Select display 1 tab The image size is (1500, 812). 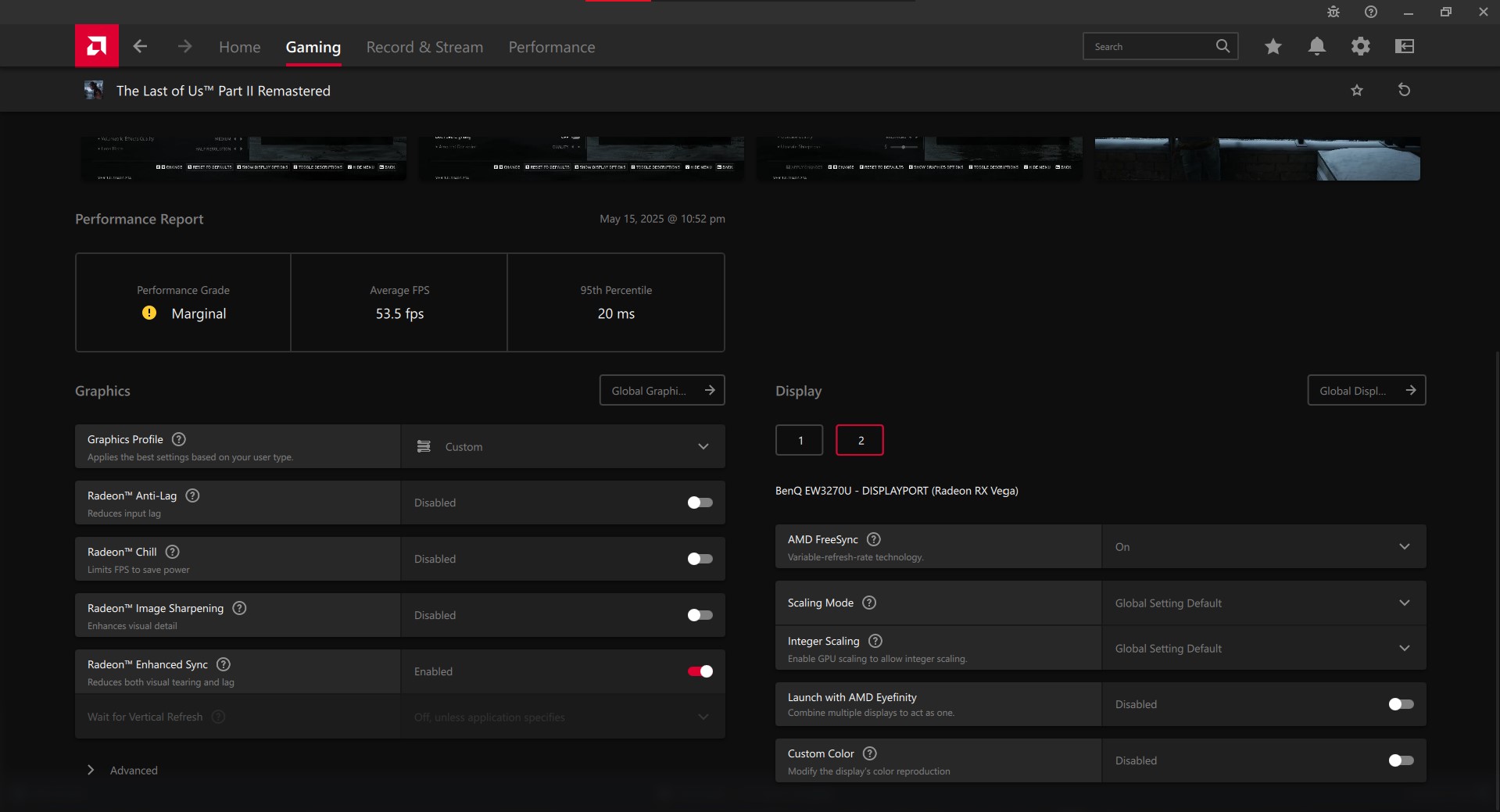[800, 440]
